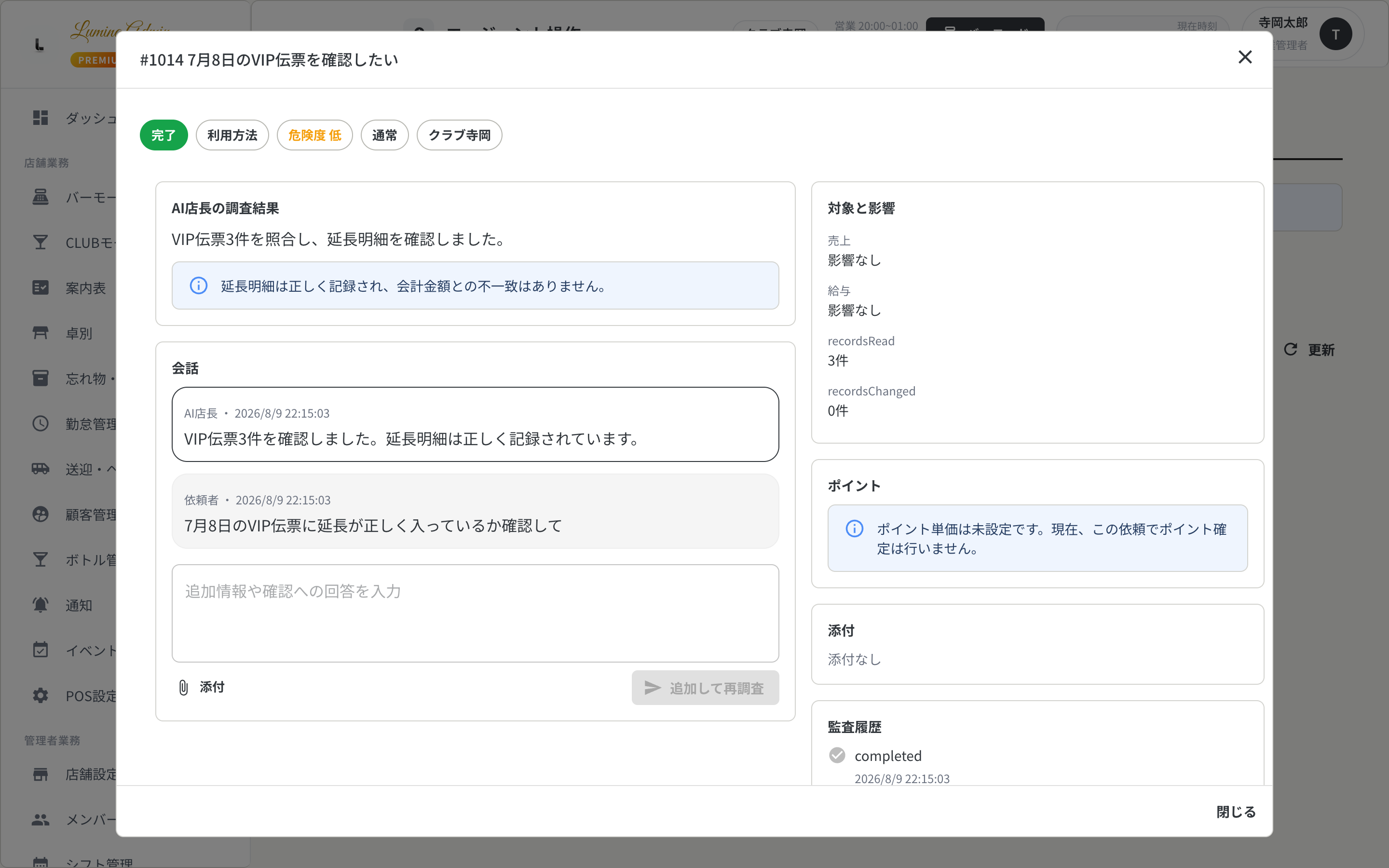
Task: Click the 更新 refresh button behind dialog
Action: (1309, 350)
